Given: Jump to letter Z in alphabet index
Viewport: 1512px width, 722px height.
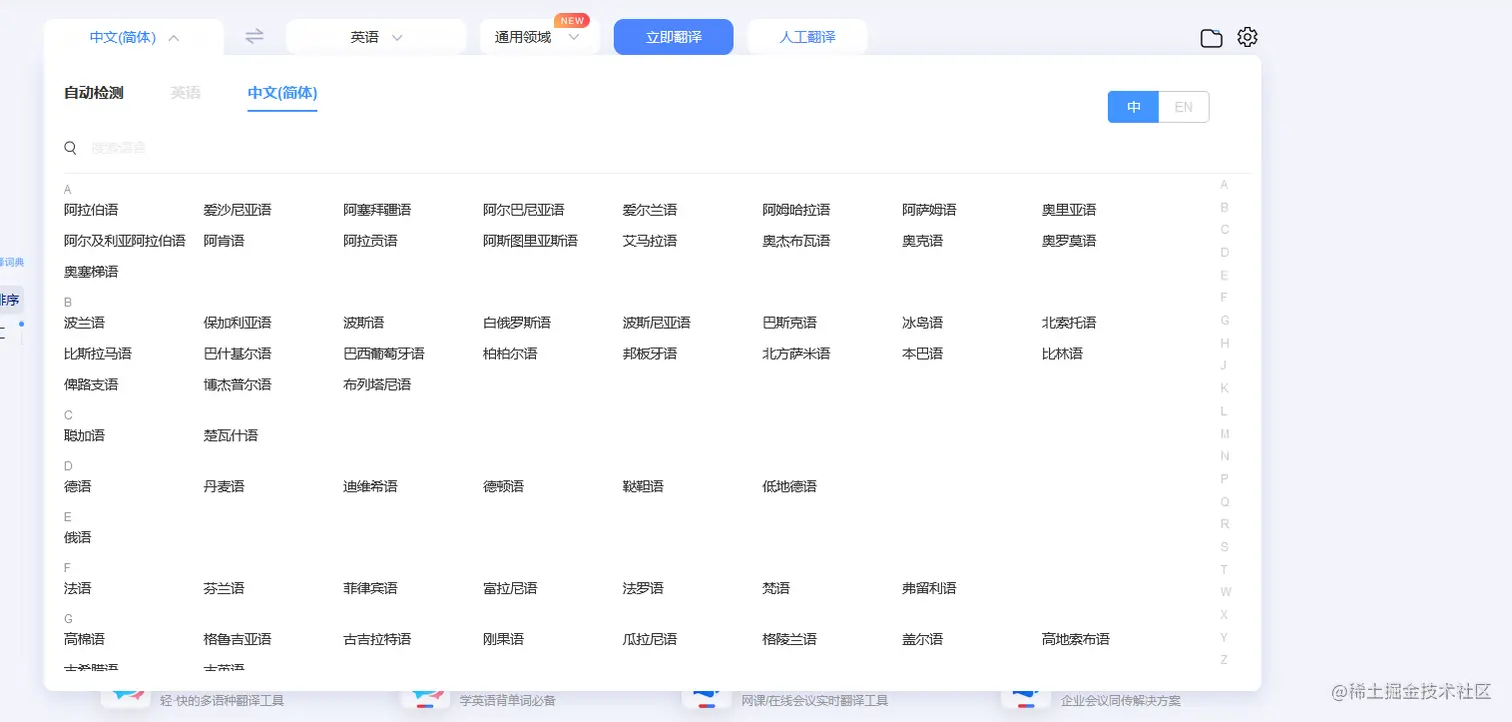Looking at the screenshot, I should click(1225, 660).
